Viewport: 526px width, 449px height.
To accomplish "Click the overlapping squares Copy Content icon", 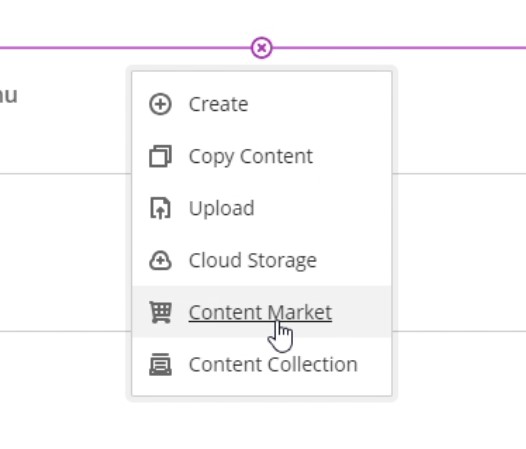I will click(160, 156).
